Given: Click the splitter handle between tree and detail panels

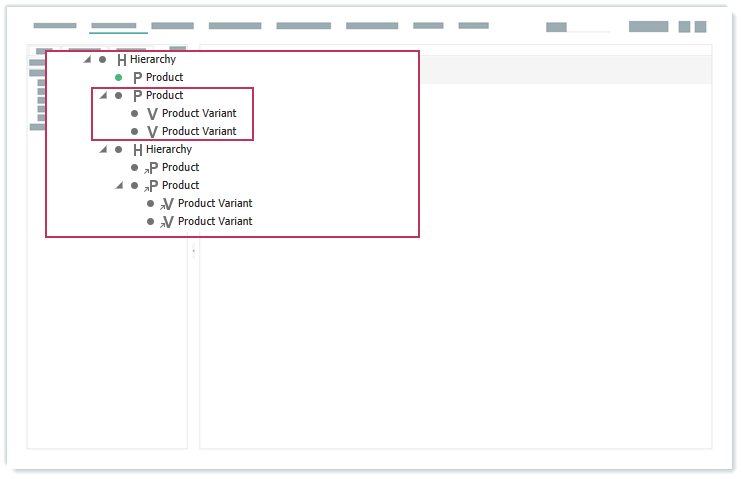Looking at the screenshot, I should click(x=193, y=251).
